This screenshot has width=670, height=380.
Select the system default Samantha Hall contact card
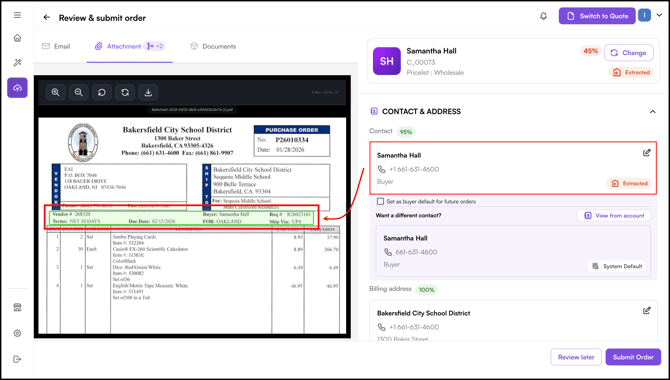(x=513, y=251)
